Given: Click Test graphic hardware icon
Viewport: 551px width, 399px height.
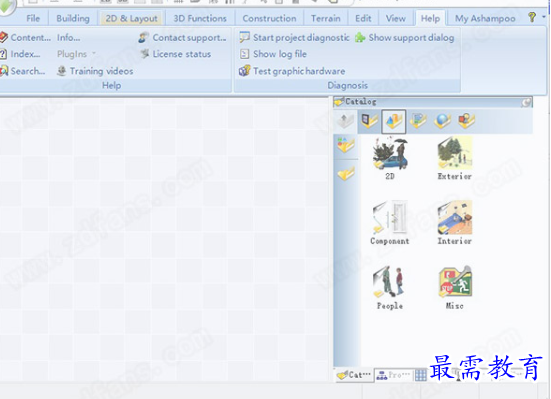Looking at the screenshot, I should (245, 71).
